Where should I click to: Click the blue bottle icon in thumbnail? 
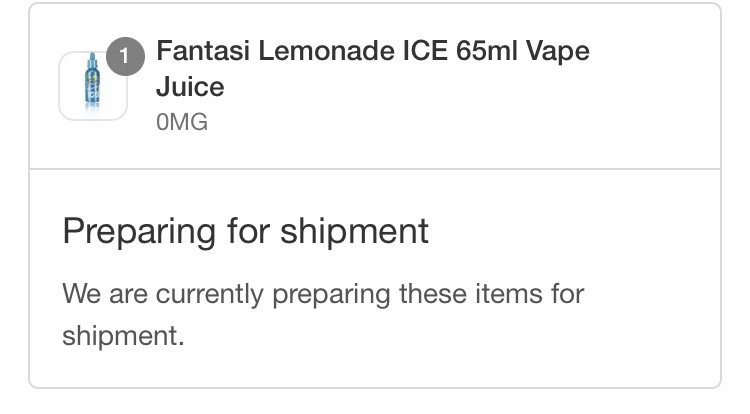click(93, 81)
